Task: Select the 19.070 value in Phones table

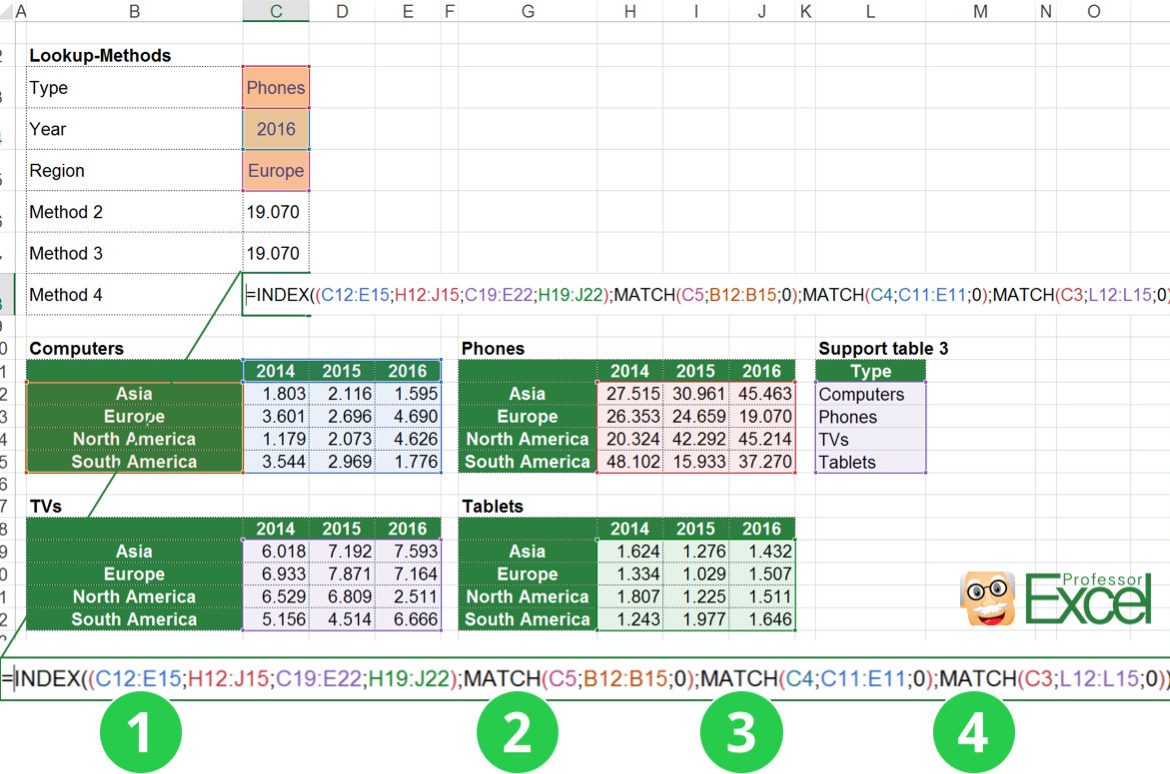Action: pyautogui.click(x=762, y=416)
